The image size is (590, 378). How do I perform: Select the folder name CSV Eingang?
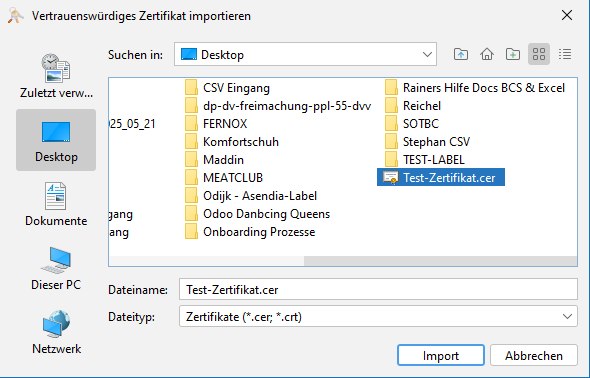[x=236, y=88]
